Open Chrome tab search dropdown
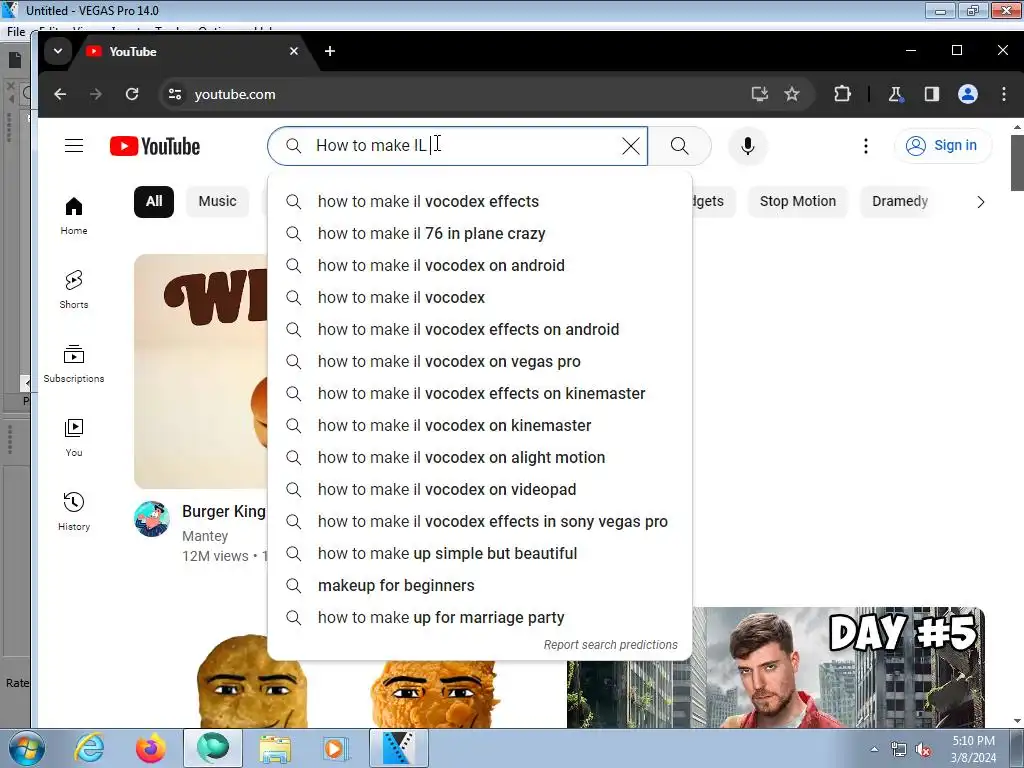The width and height of the screenshot is (1024, 768). pos(57,51)
